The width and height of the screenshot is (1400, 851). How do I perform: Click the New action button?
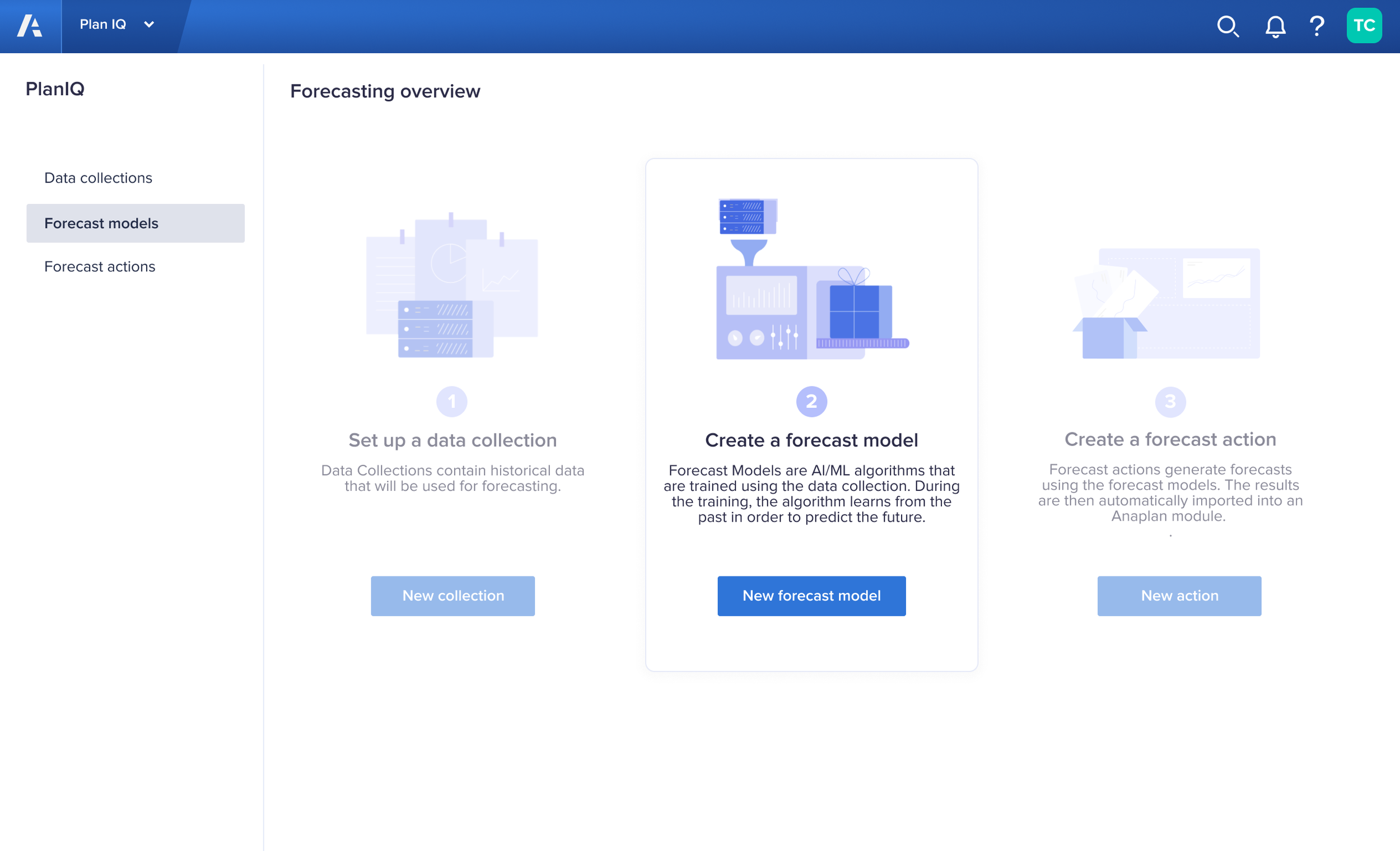coord(1179,596)
